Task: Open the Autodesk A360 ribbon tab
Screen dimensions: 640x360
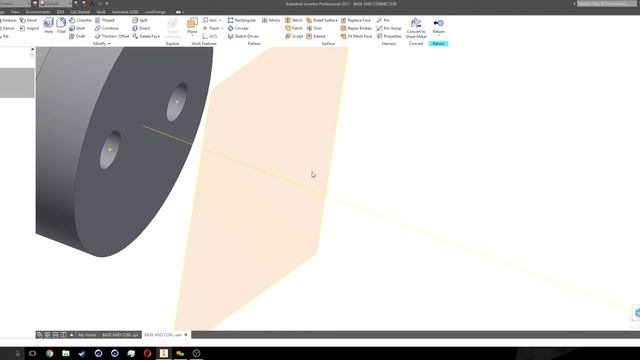Action: coord(125,12)
